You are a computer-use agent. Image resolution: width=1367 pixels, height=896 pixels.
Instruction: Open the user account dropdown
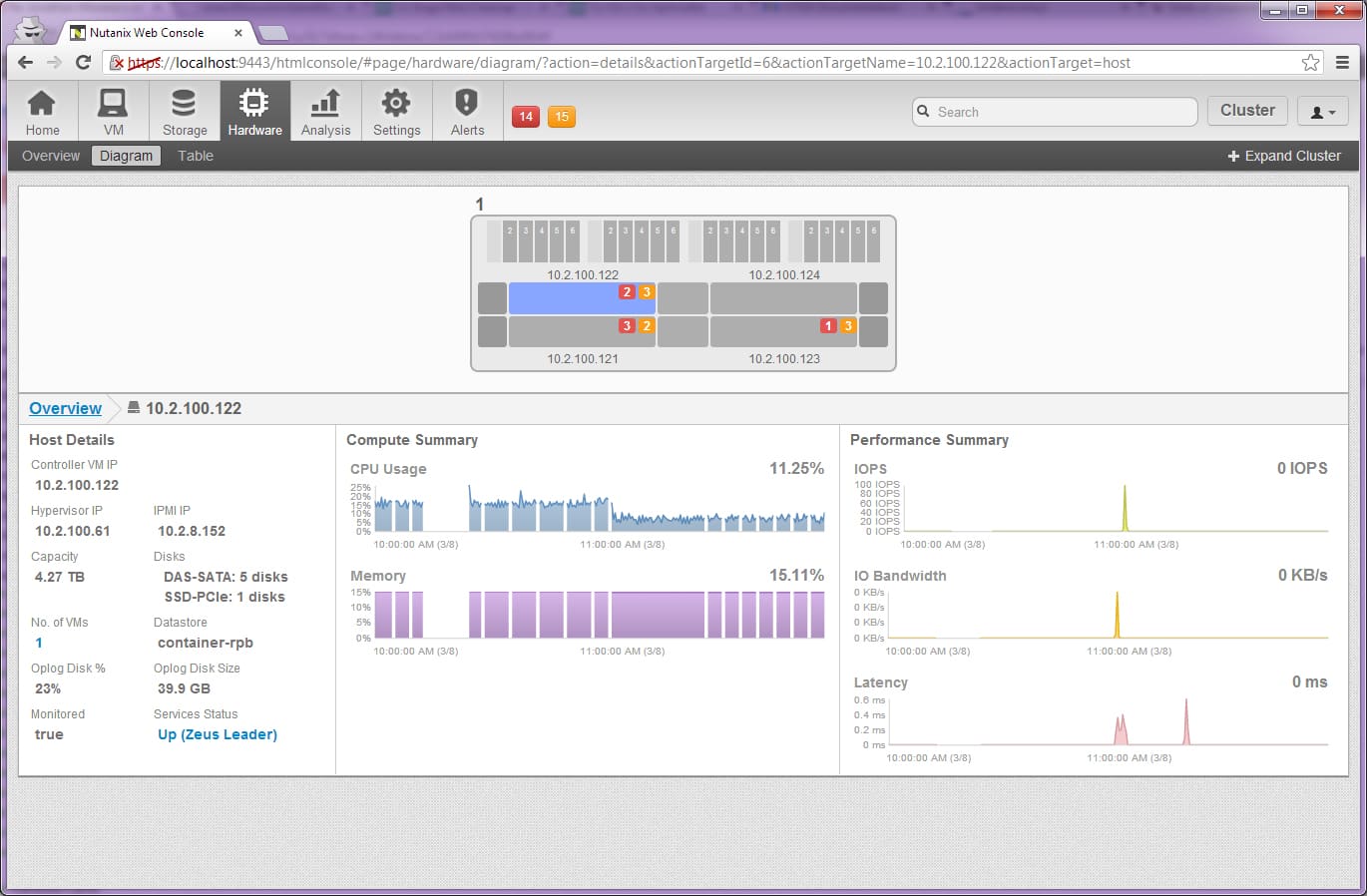coord(1322,112)
